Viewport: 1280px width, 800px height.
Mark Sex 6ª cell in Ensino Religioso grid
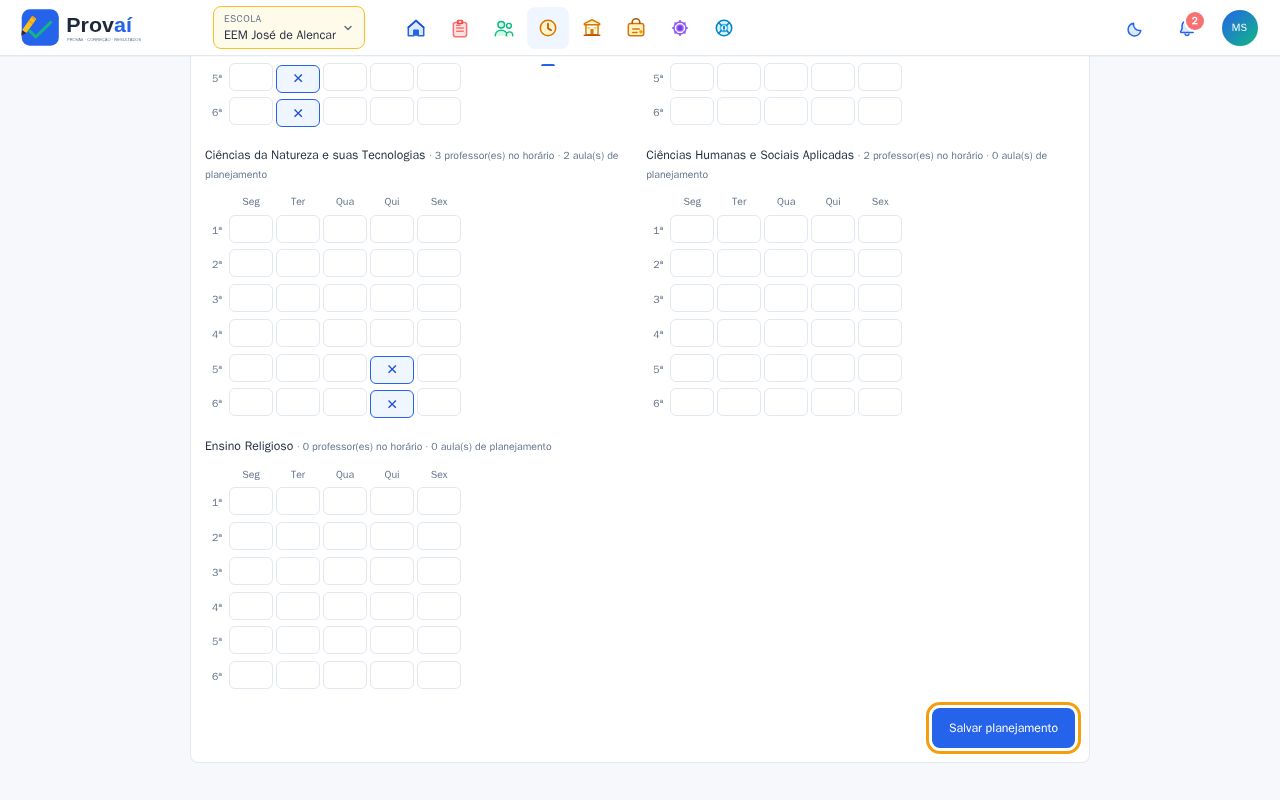click(x=439, y=675)
